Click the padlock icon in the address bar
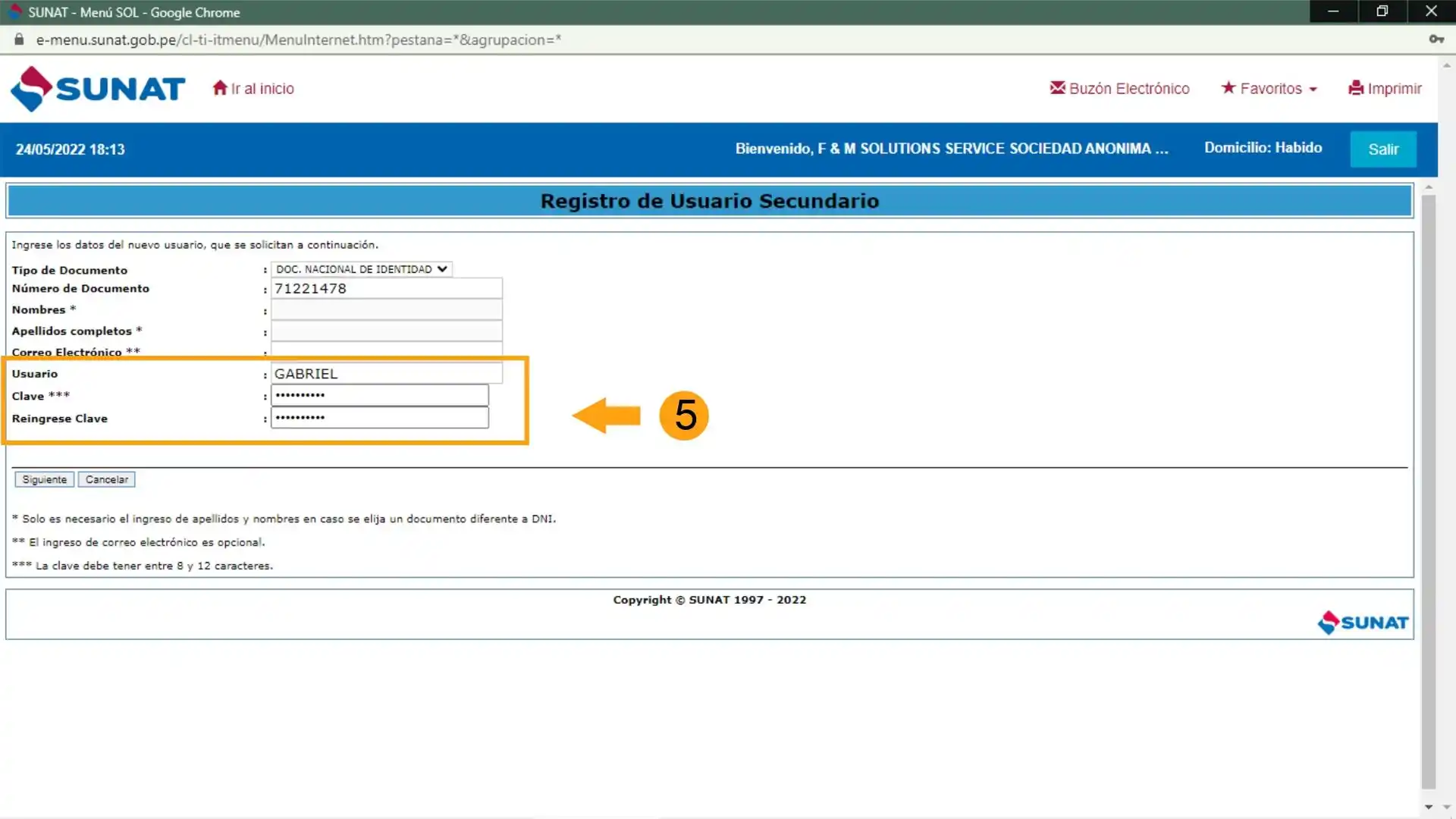This screenshot has height=819, width=1456. [x=19, y=39]
